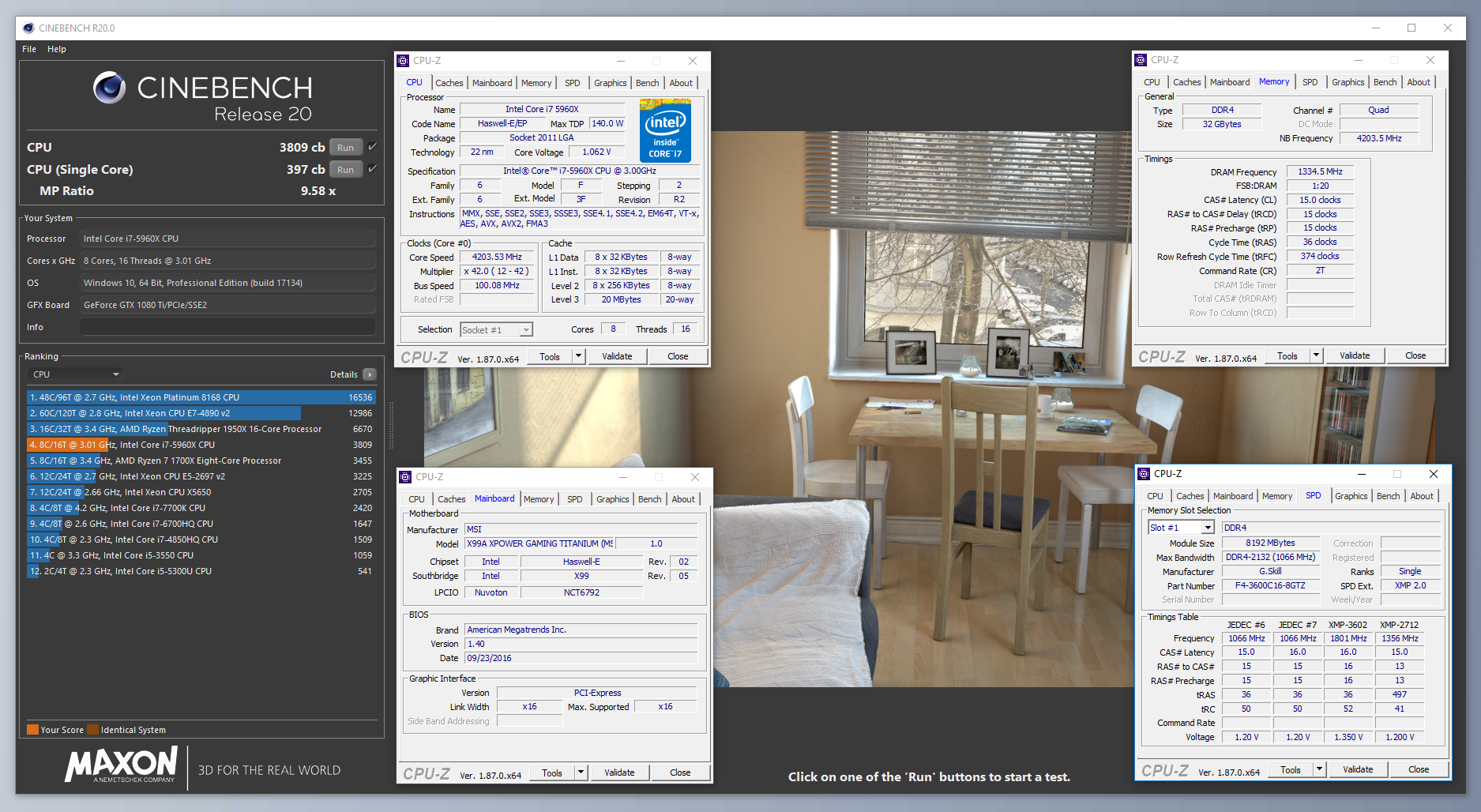The width and height of the screenshot is (1481, 812).
Task: Click Close button in the SPD CPU-Z window
Action: click(1419, 769)
